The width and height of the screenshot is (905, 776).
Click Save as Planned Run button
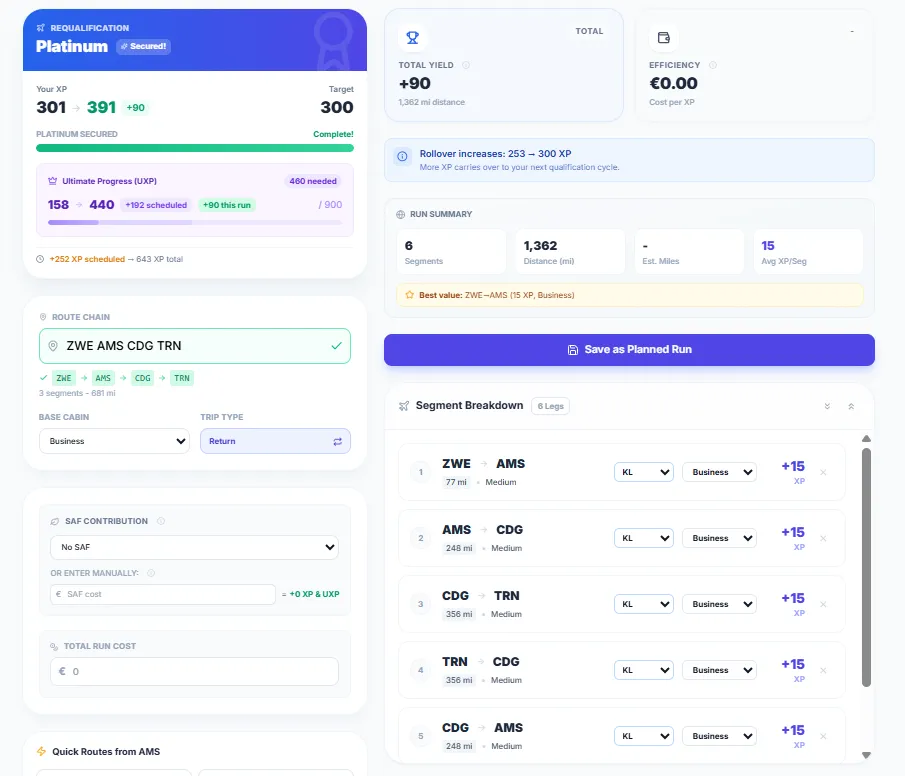pos(629,350)
